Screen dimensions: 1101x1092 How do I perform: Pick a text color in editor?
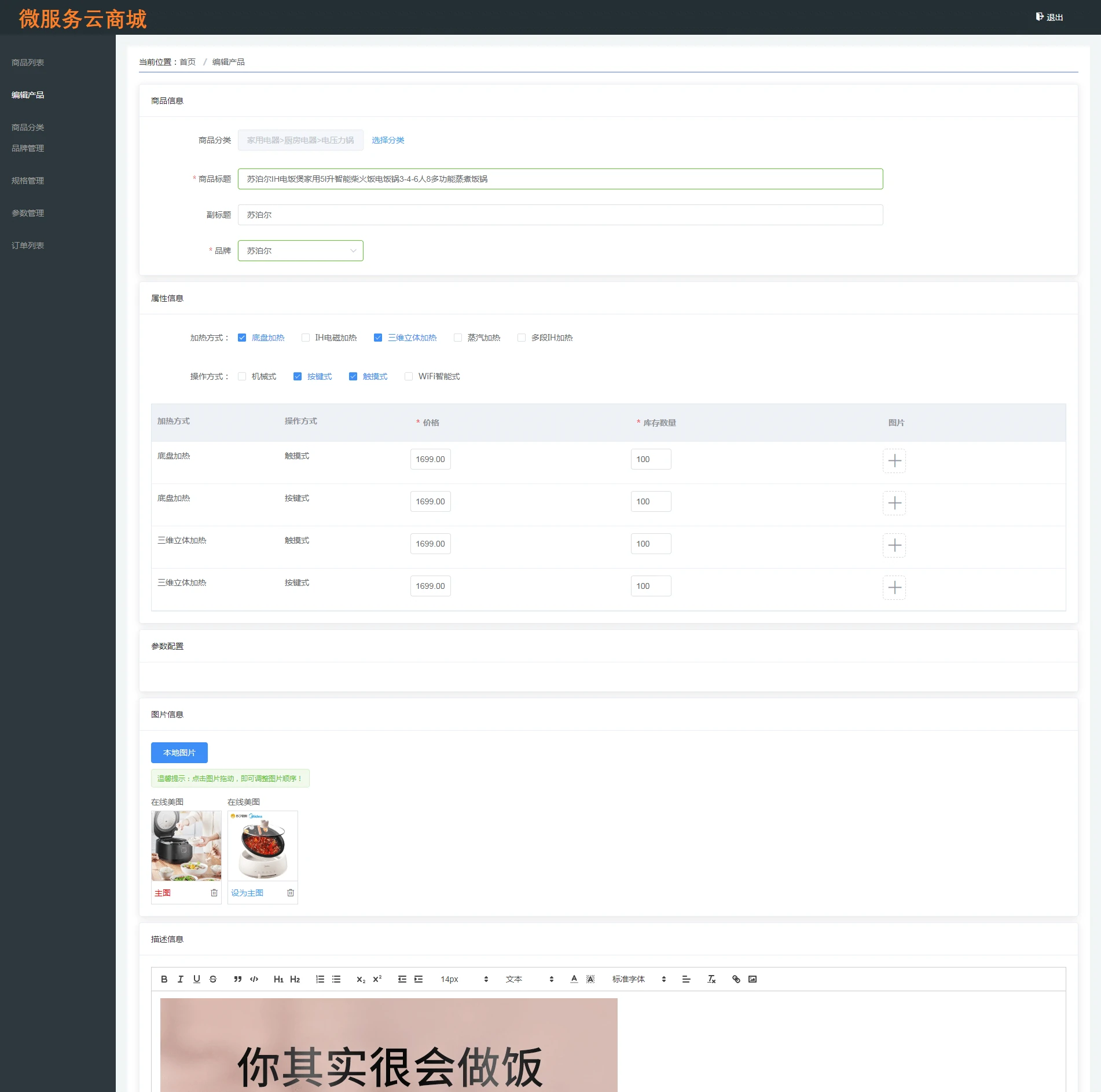pyautogui.click(x=574, y=979)
